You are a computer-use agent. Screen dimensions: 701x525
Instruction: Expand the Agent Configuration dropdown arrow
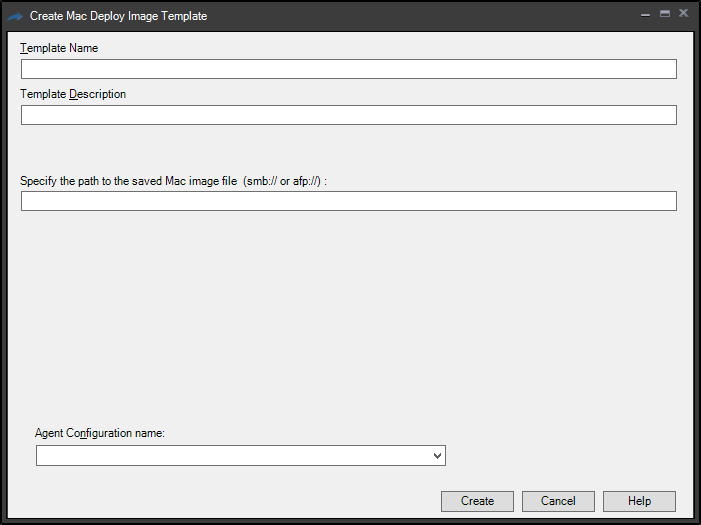[x=437, y=456]
